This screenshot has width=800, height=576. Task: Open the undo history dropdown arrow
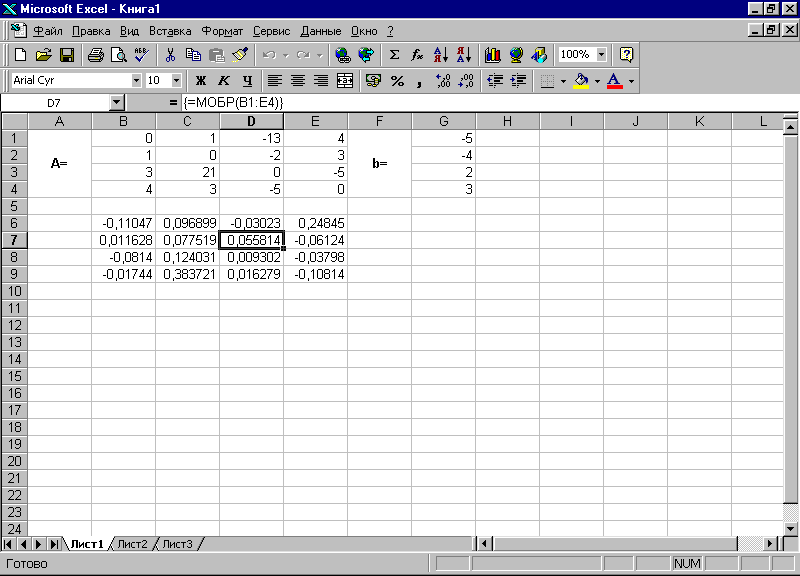286,55
